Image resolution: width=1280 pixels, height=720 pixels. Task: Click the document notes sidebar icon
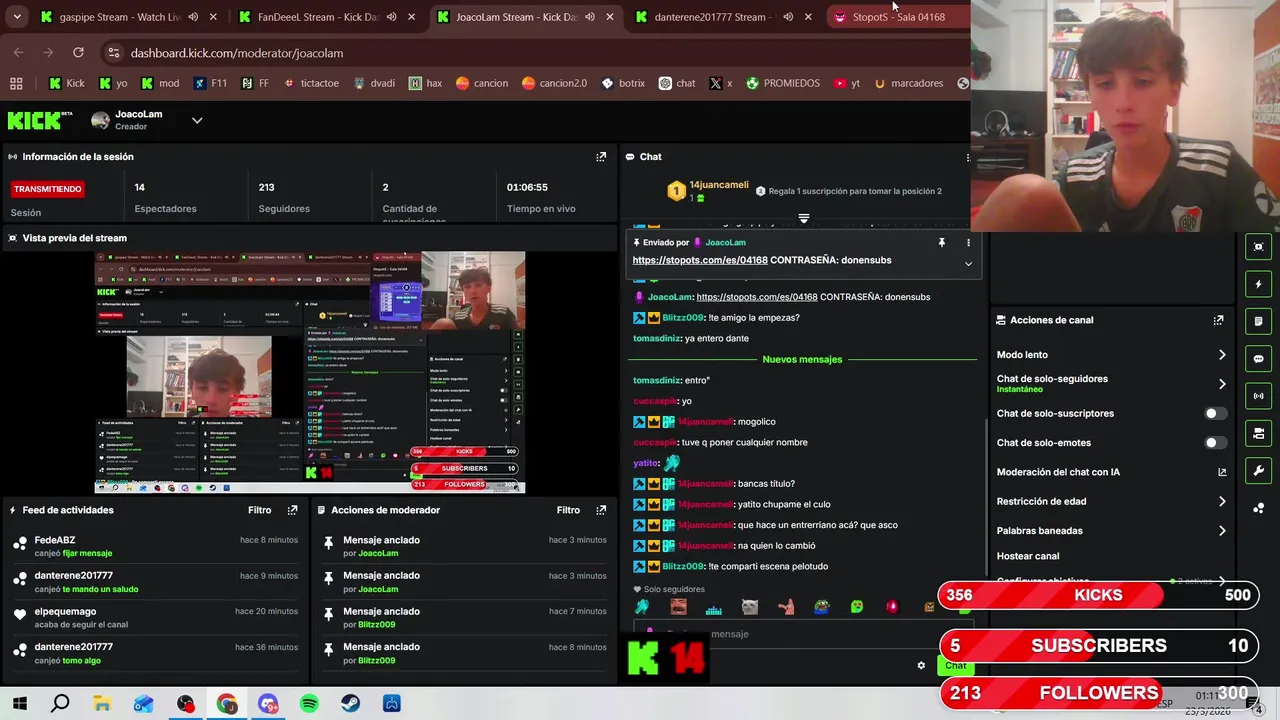(x=1258, y=321)
